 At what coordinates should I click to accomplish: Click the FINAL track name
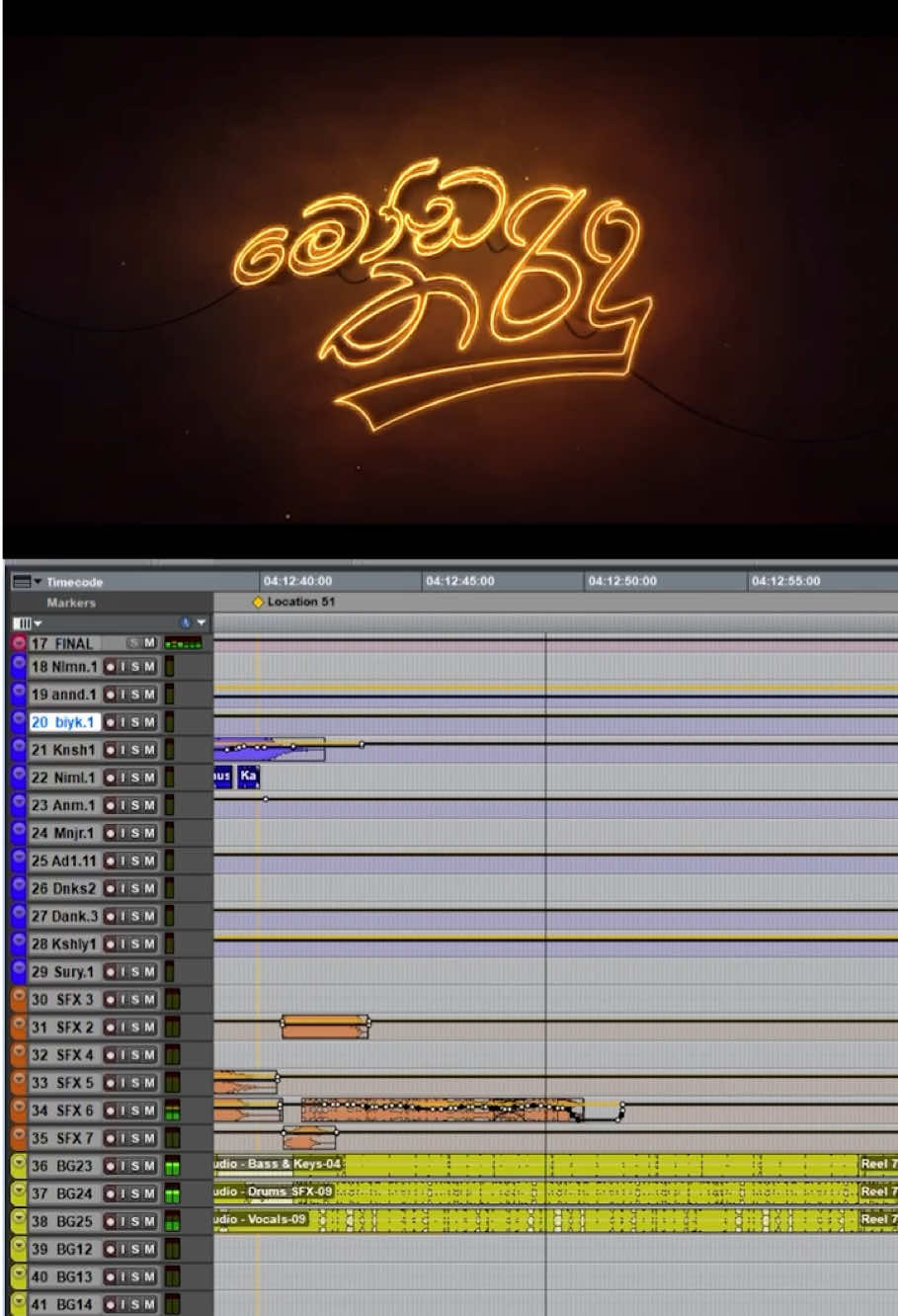point(74,642)
